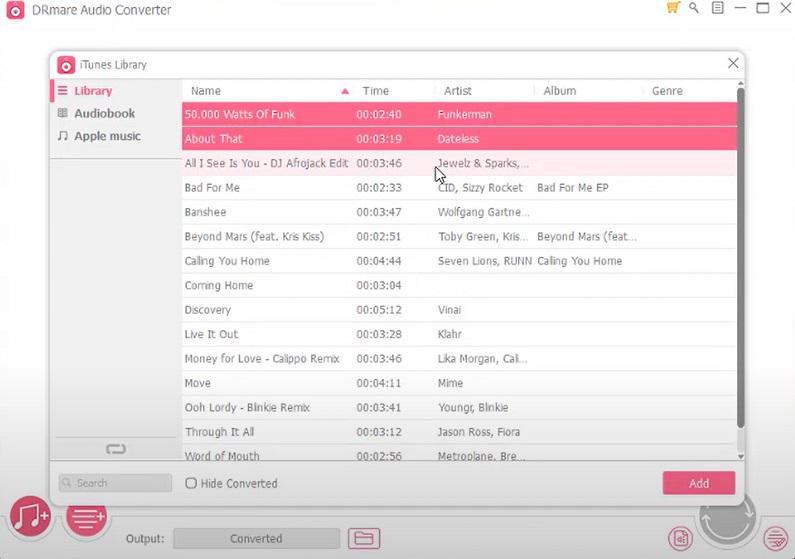Click the audio format settings icon

680,538
